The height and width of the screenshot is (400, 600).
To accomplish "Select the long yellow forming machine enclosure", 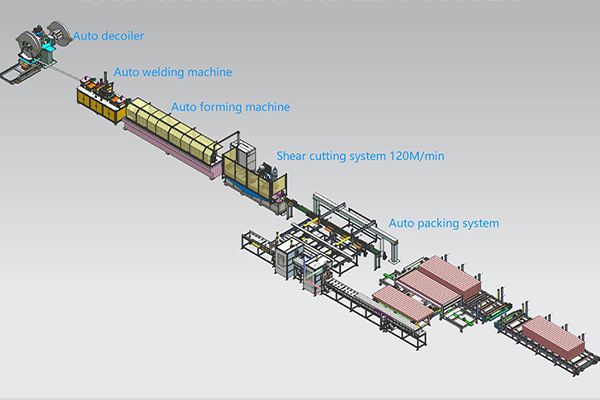I will pos(168,137).
